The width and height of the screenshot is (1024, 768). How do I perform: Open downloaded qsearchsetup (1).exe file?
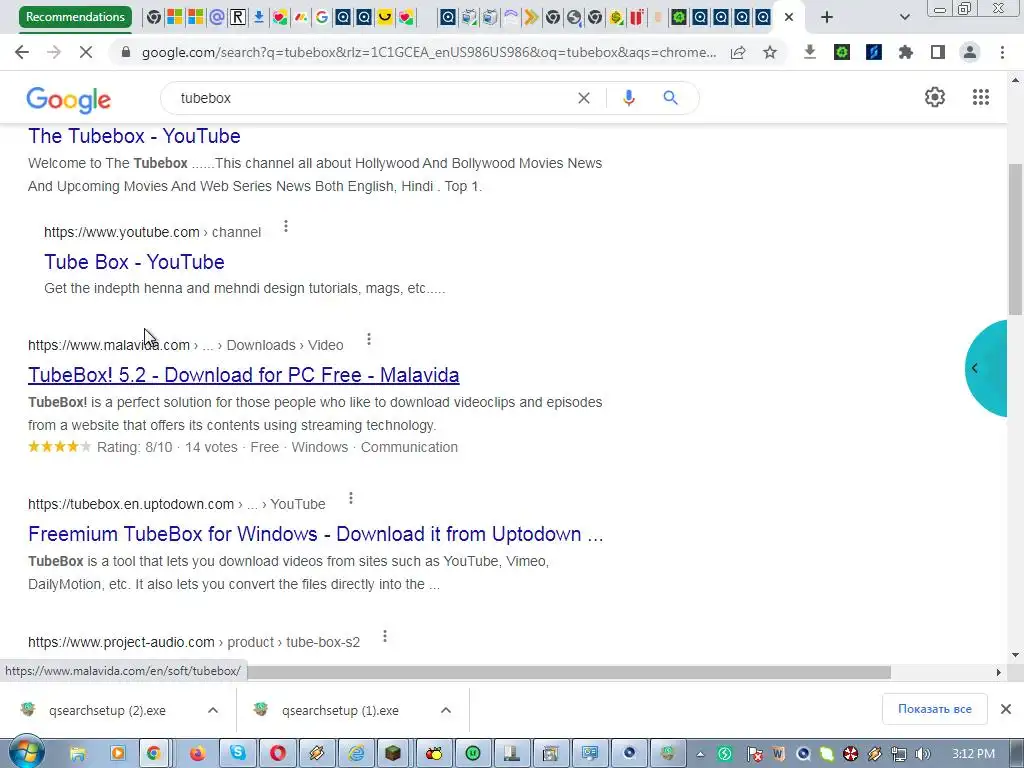coord(340,711)
